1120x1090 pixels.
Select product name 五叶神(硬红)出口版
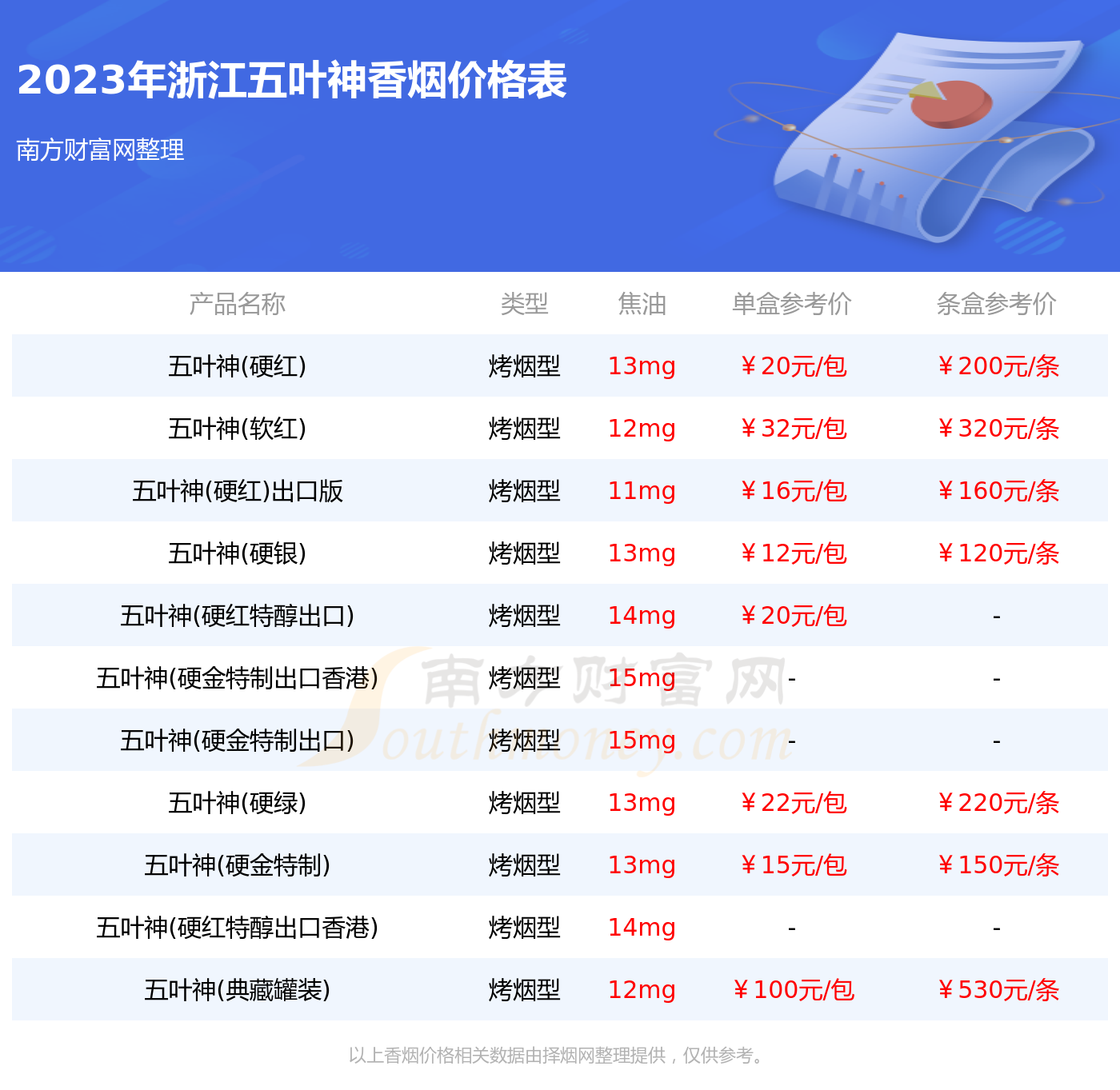(x=237, y=491)
